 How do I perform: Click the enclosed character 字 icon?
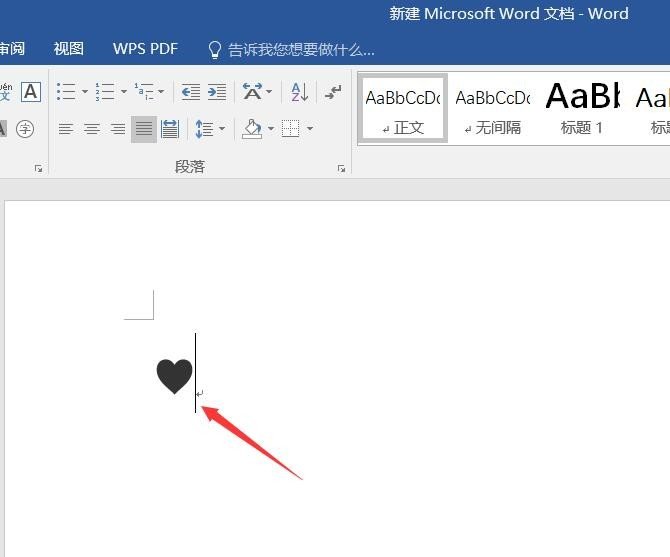tap(25, 129)
